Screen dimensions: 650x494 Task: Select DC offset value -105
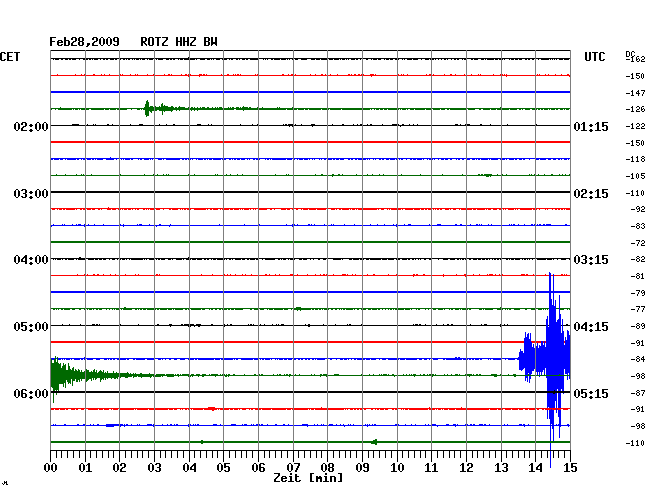point(635,177)
